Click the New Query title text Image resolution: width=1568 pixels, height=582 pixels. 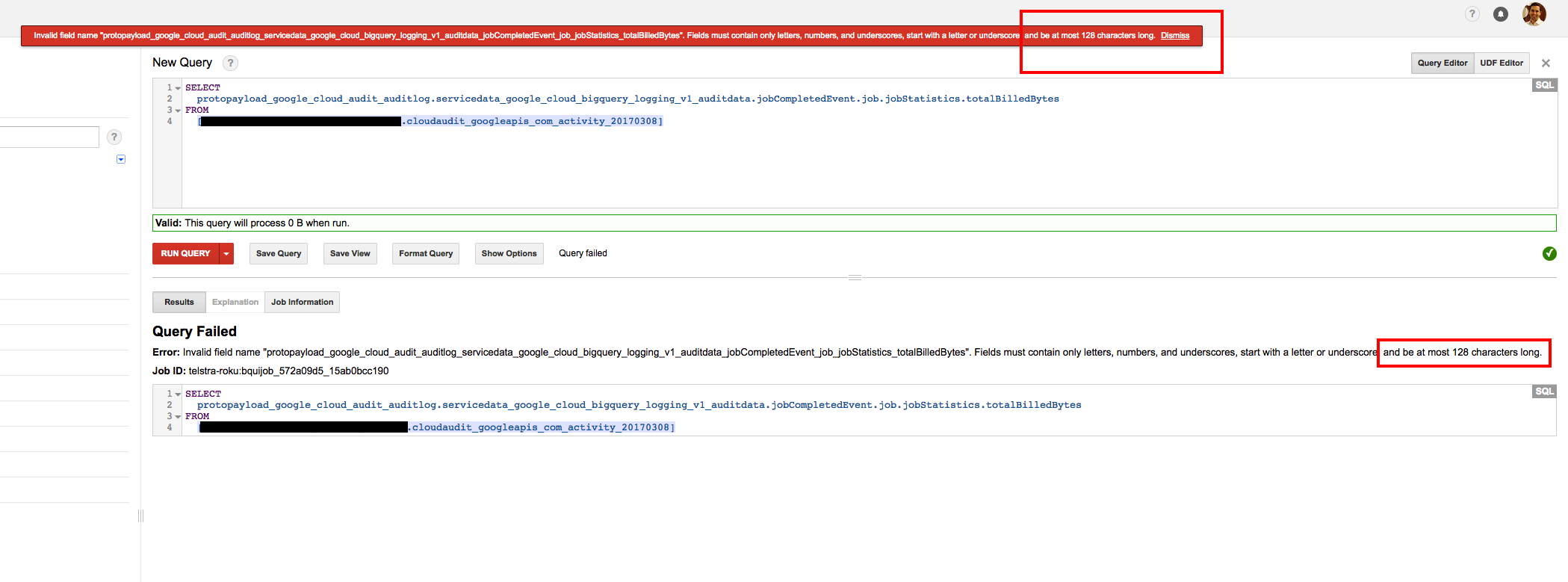pyautogui.click(x=182, y=63)
